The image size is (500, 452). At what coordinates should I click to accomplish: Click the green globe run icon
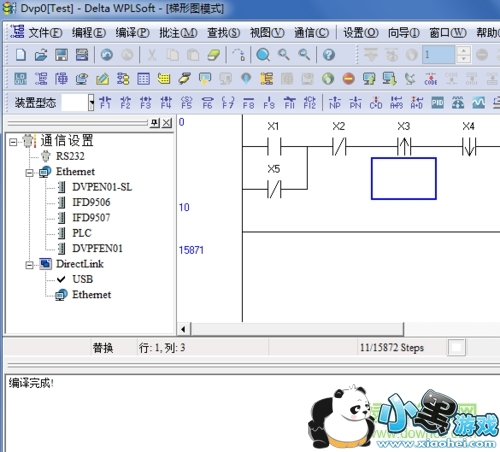[x=328, y=79]
